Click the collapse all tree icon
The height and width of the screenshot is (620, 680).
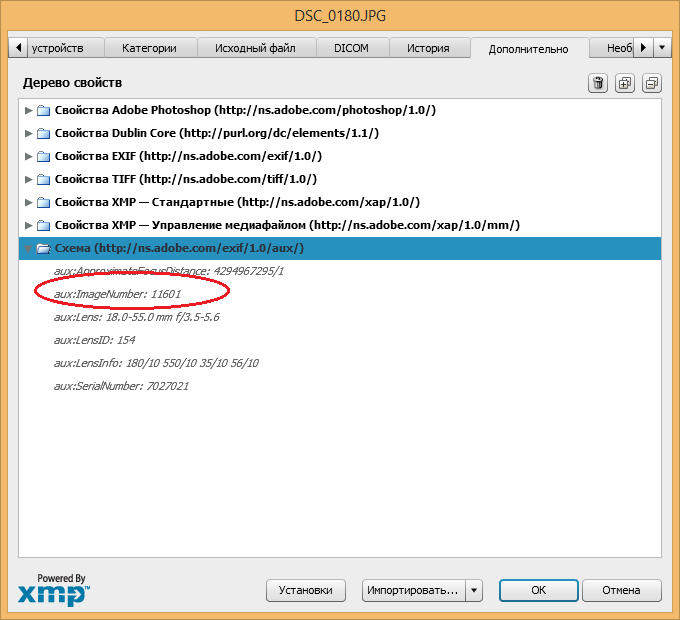point(652,83)
